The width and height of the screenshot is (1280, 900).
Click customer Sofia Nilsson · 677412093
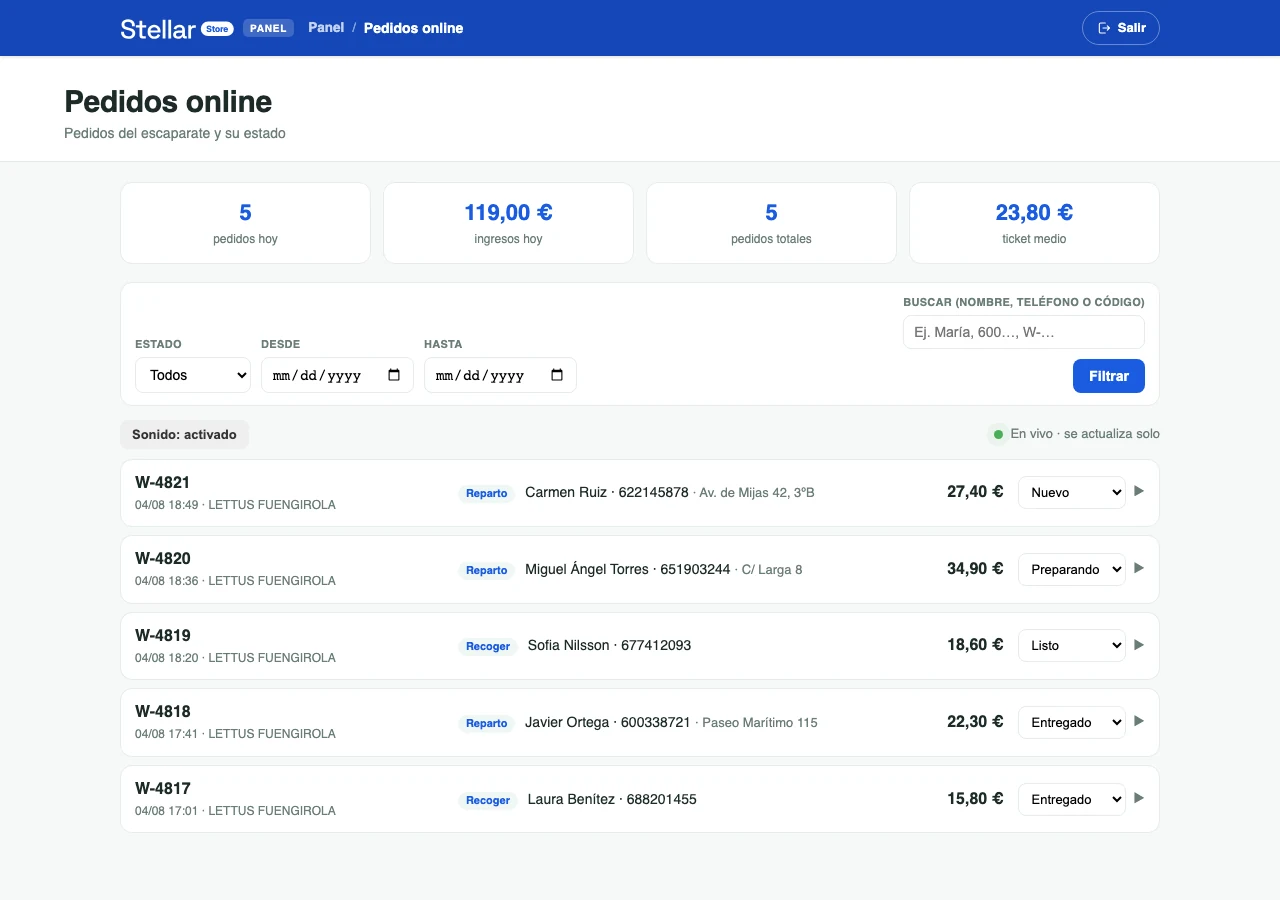(609, 645)
